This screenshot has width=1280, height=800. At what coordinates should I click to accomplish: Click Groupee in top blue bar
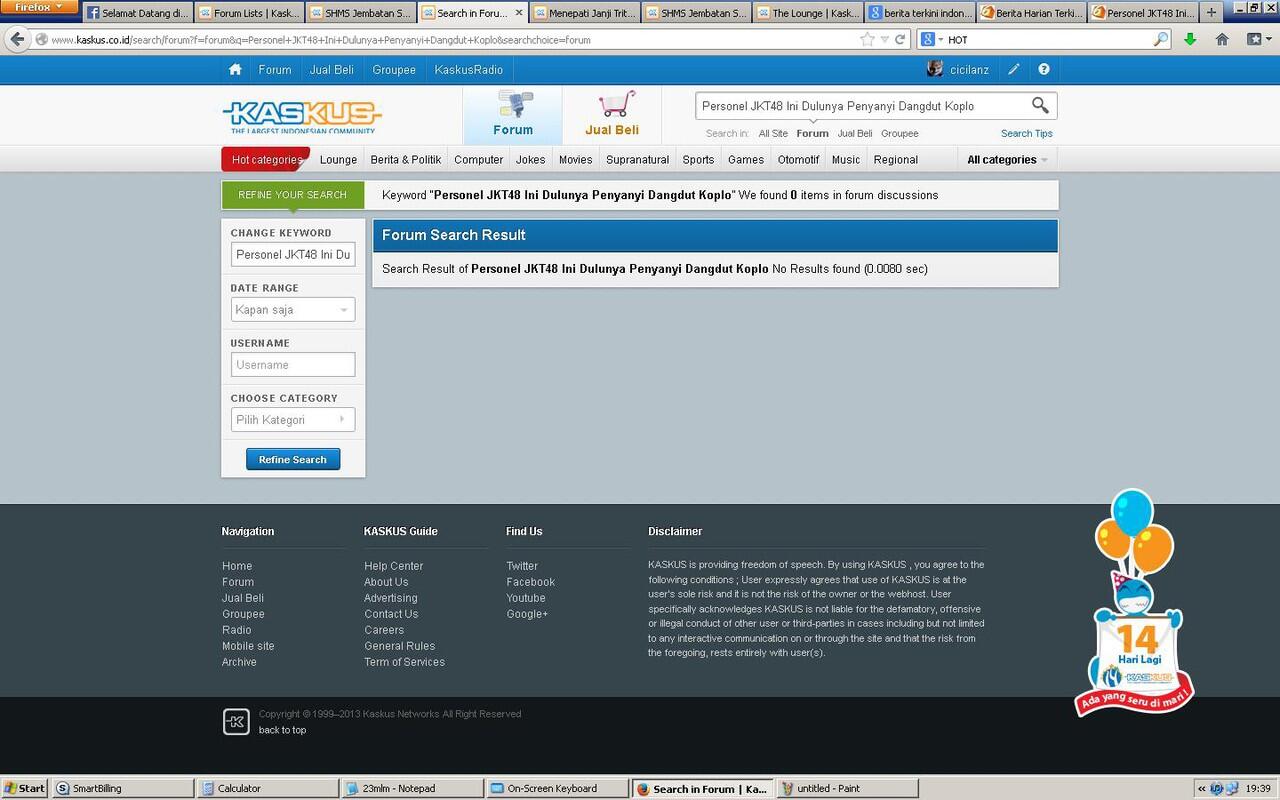(394, 69)
